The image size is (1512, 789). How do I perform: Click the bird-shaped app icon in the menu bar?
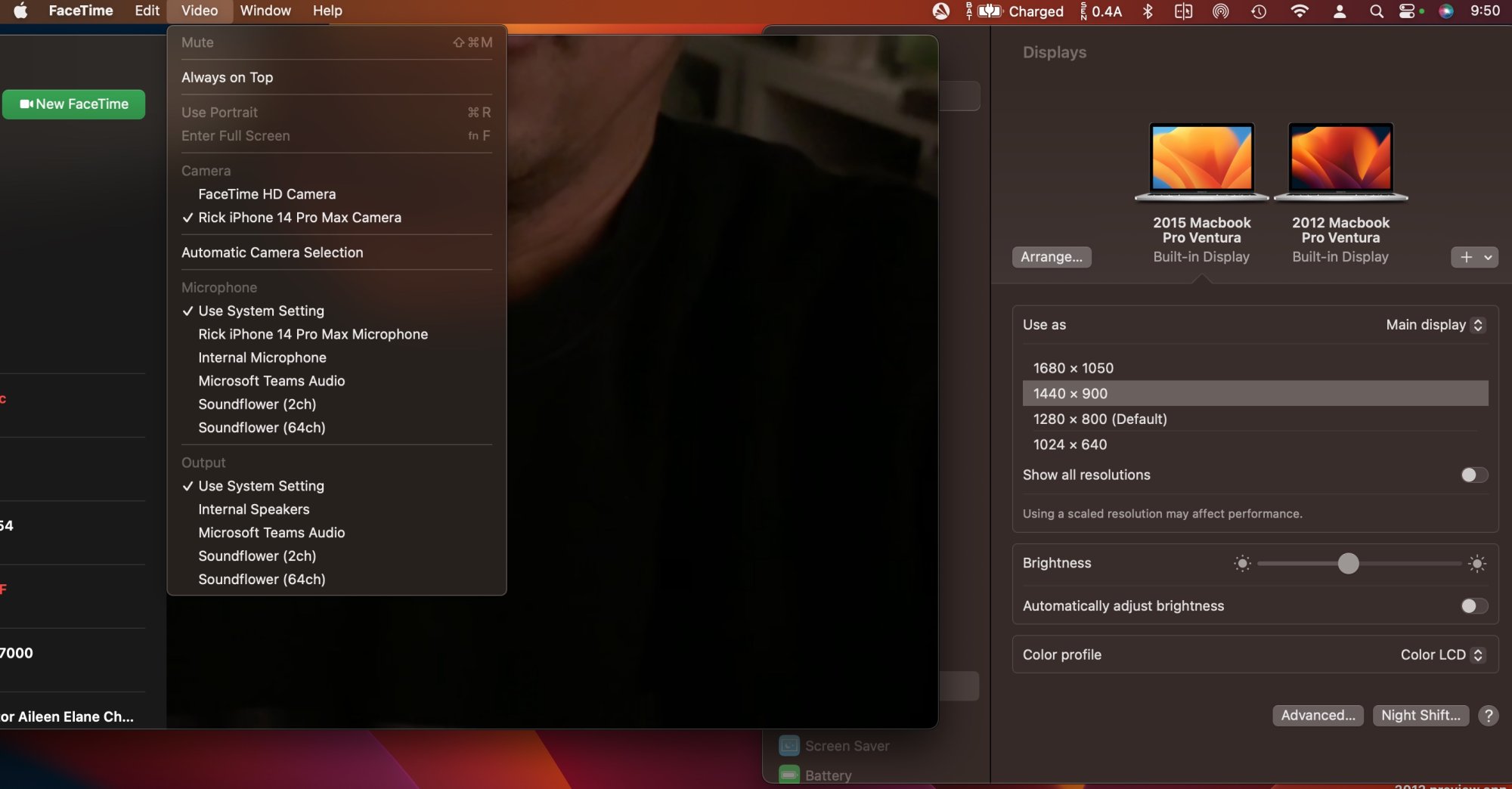[941, 11]
